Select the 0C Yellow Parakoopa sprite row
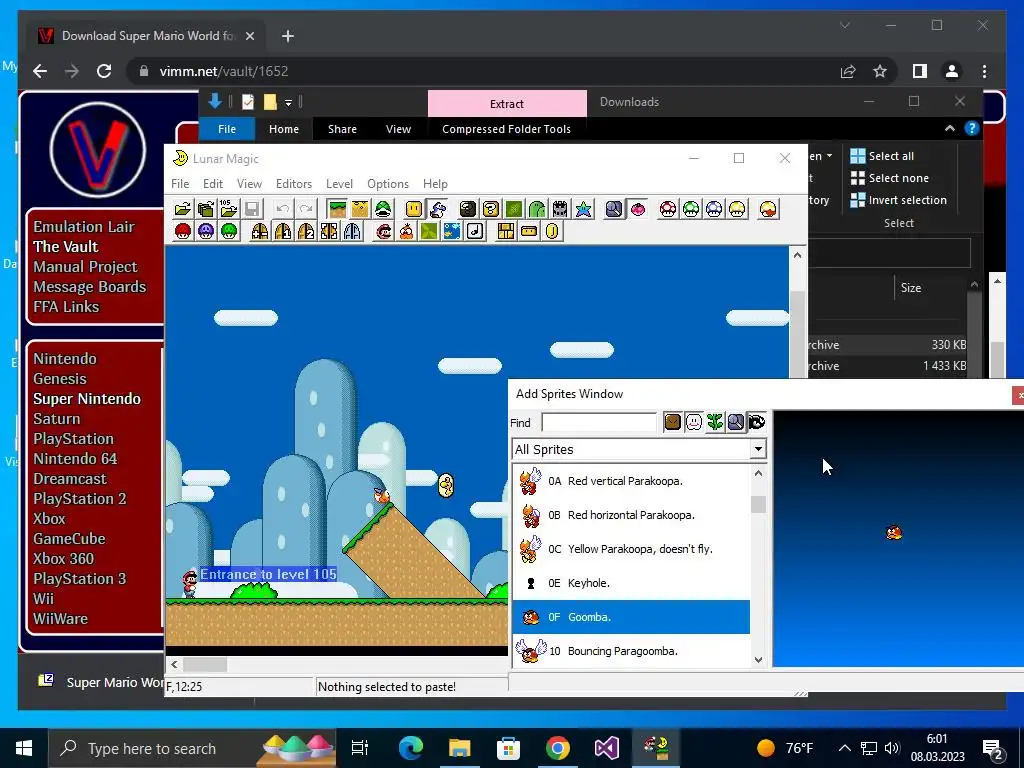This screenshot has width=1024, height=768. (x=631, y=549)
